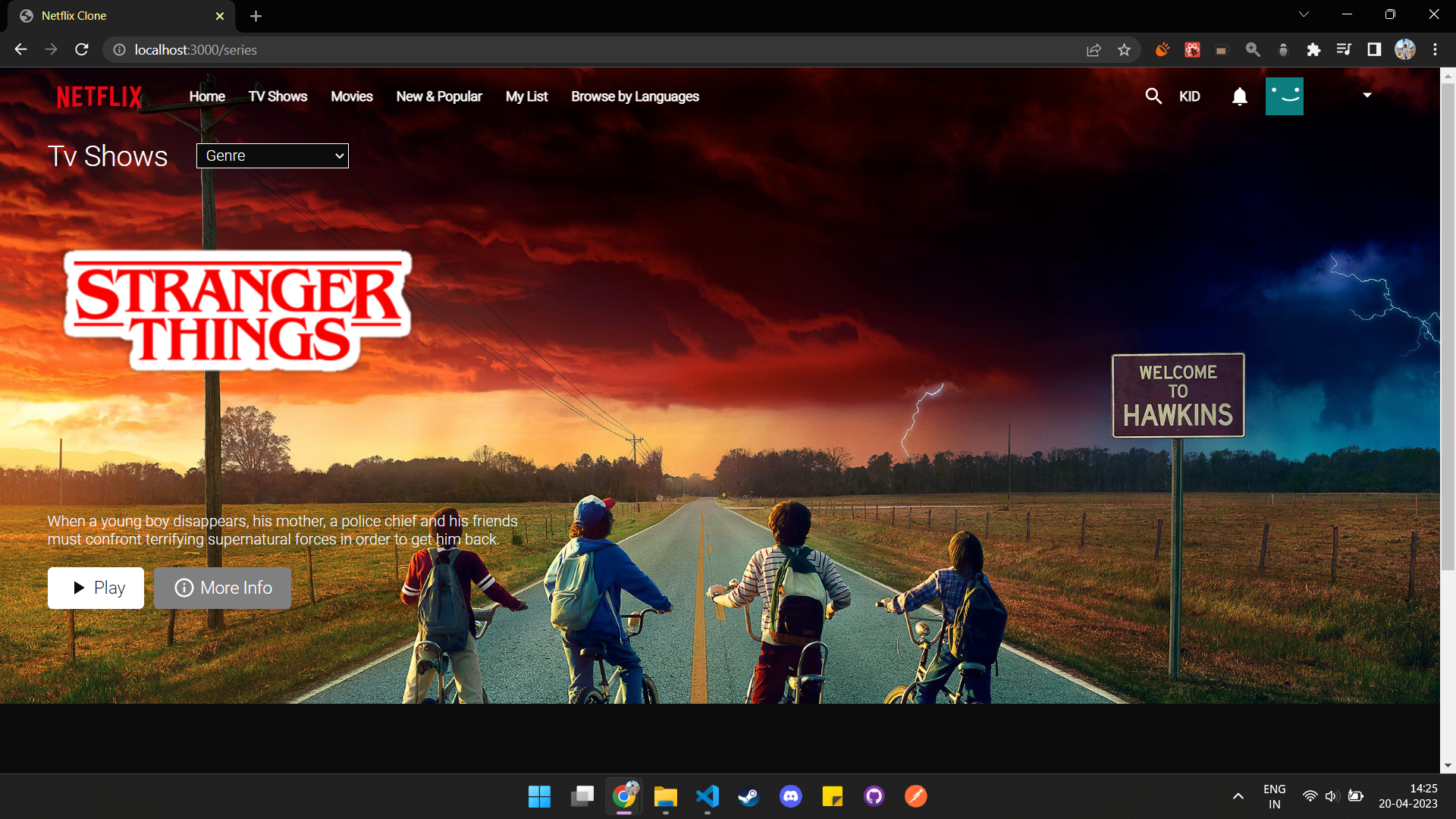Close the Netflix Clone tab

click(220, 16)
